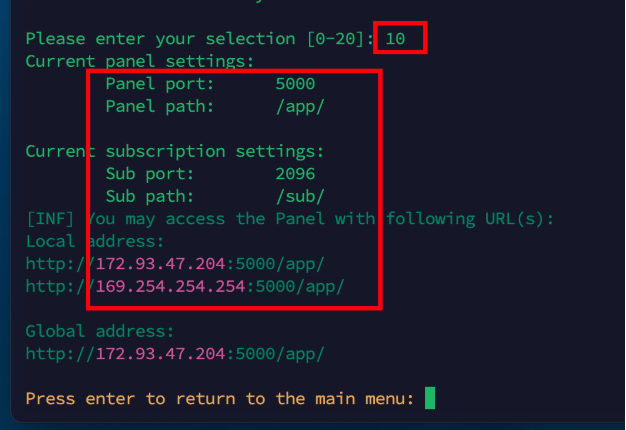Click the "Current subscription settings:" heading
Viewport: 626px width, 430px height.
(x=174, y=152)
